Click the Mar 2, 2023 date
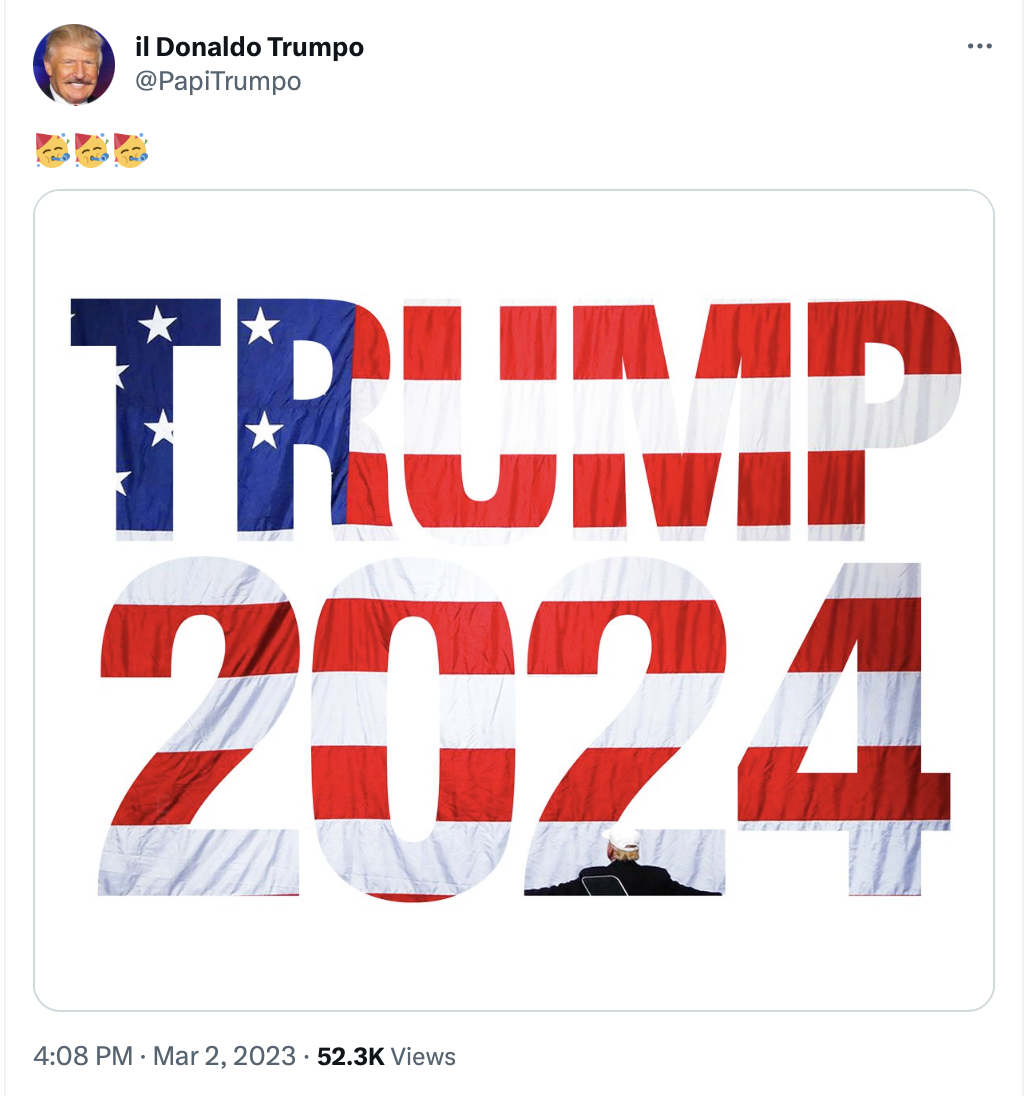Viewport: 1032px width, 1096px height. (224, 1055)
